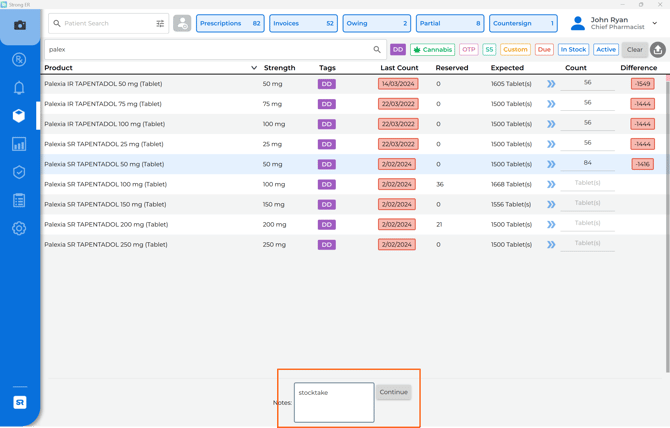Click the Notes text box containing stocktake
This screenshot has height=428, width=670.
point(334,402)
